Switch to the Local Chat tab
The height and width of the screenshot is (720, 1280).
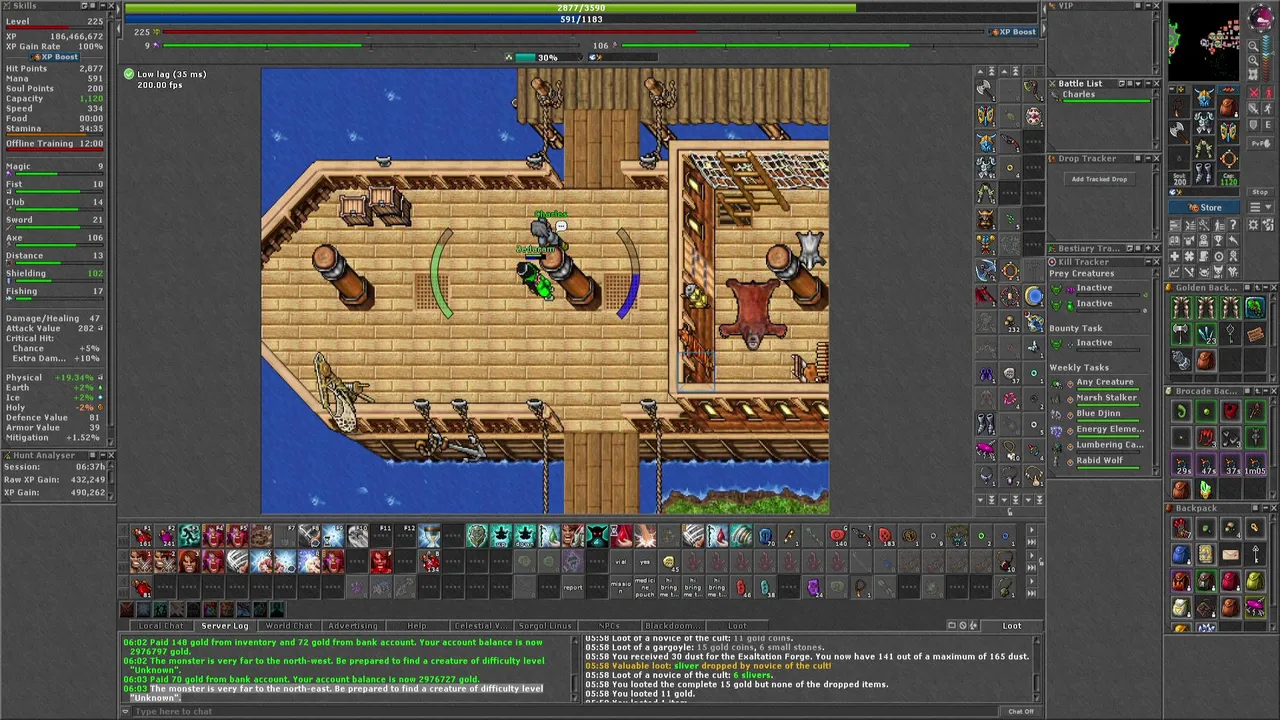(x=160, y=626)
